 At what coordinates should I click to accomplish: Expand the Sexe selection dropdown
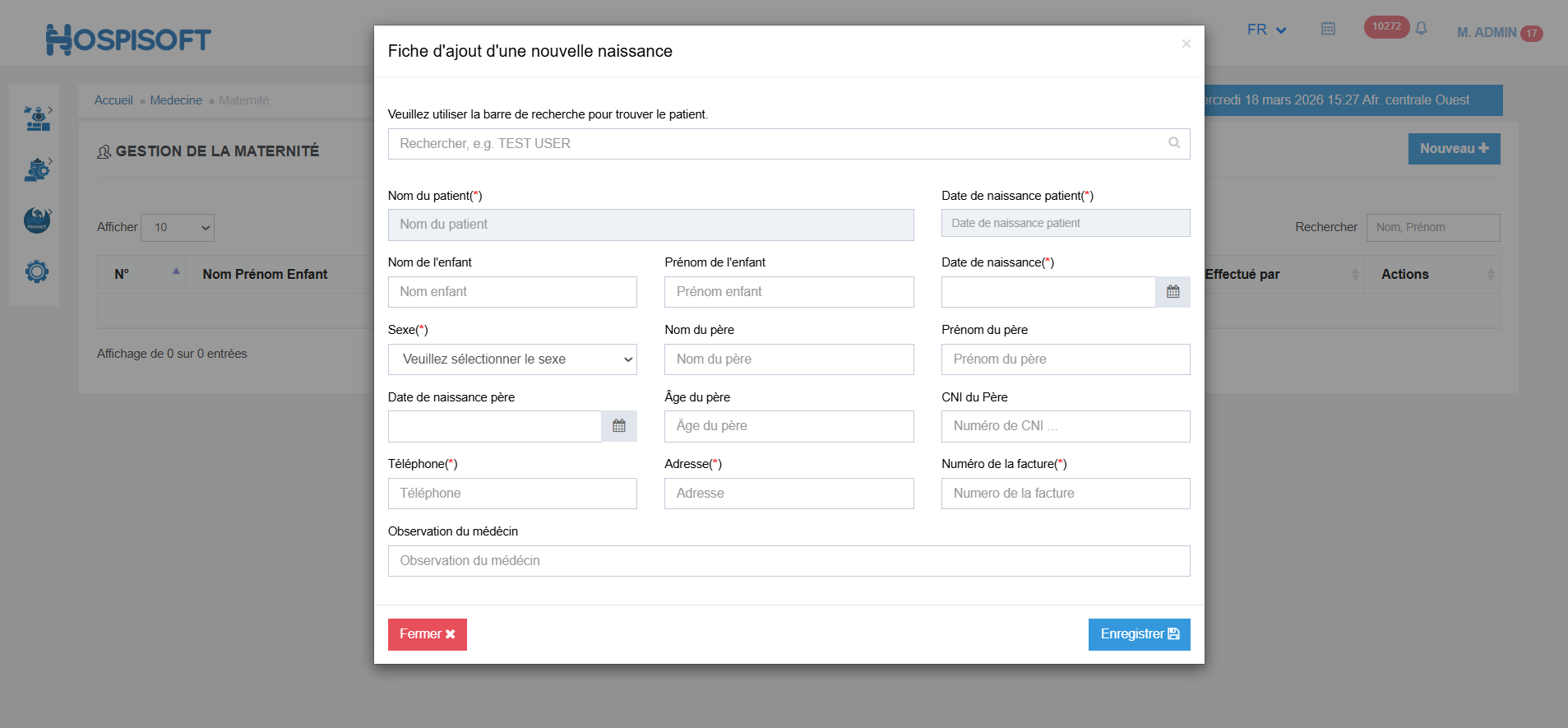(x=512, y=359)
